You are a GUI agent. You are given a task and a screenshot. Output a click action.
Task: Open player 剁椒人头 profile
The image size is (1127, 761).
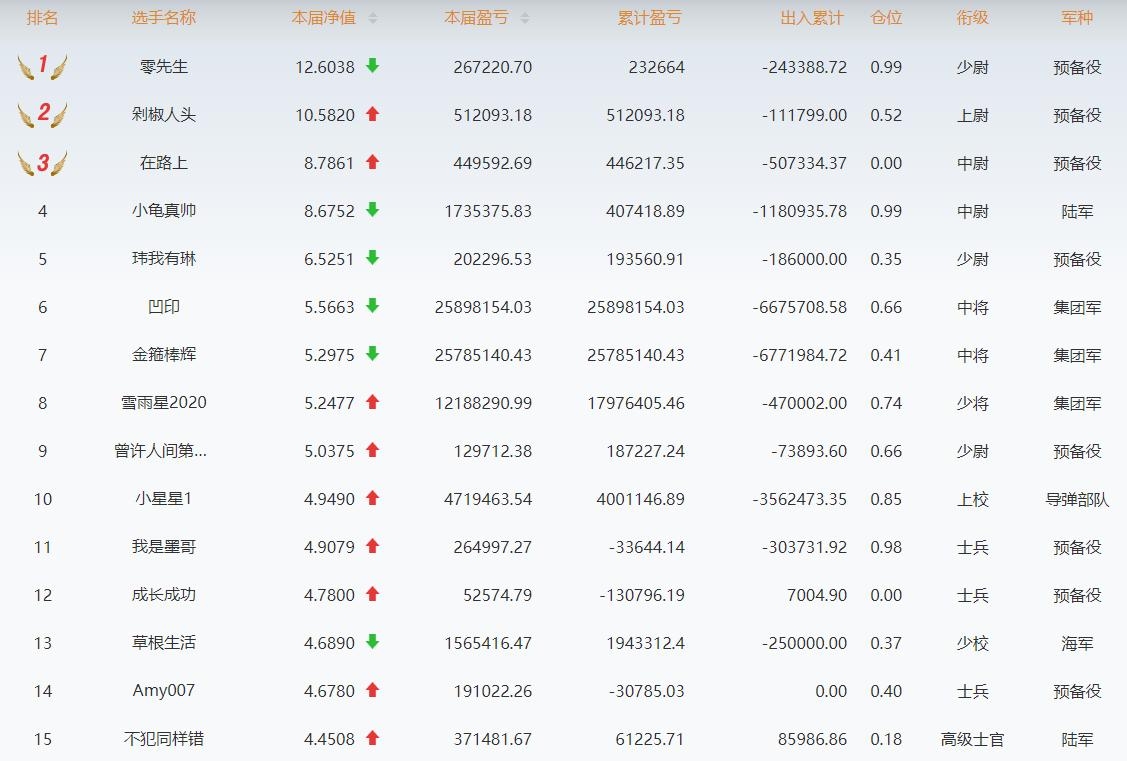164,115
